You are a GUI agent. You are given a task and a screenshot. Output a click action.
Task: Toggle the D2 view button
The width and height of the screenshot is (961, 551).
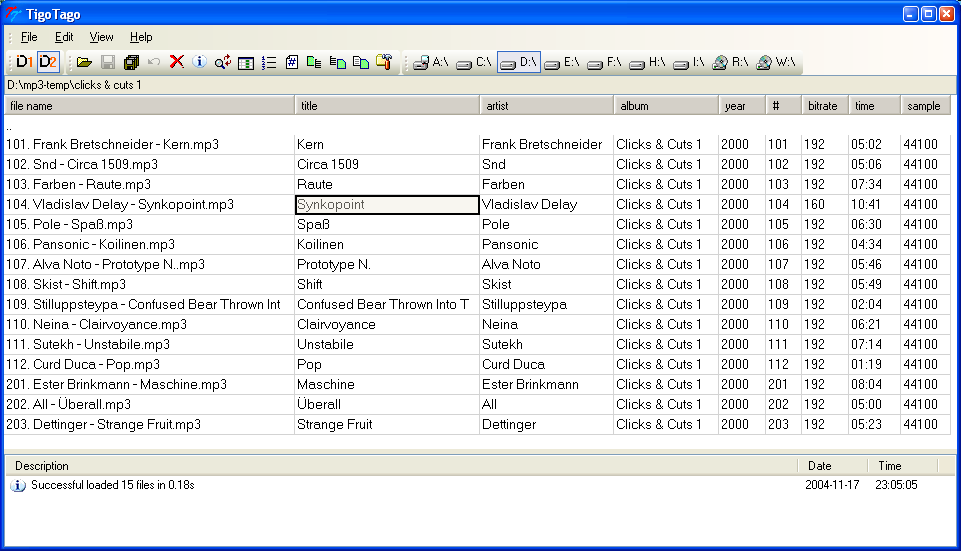click(x=48, y=62)
